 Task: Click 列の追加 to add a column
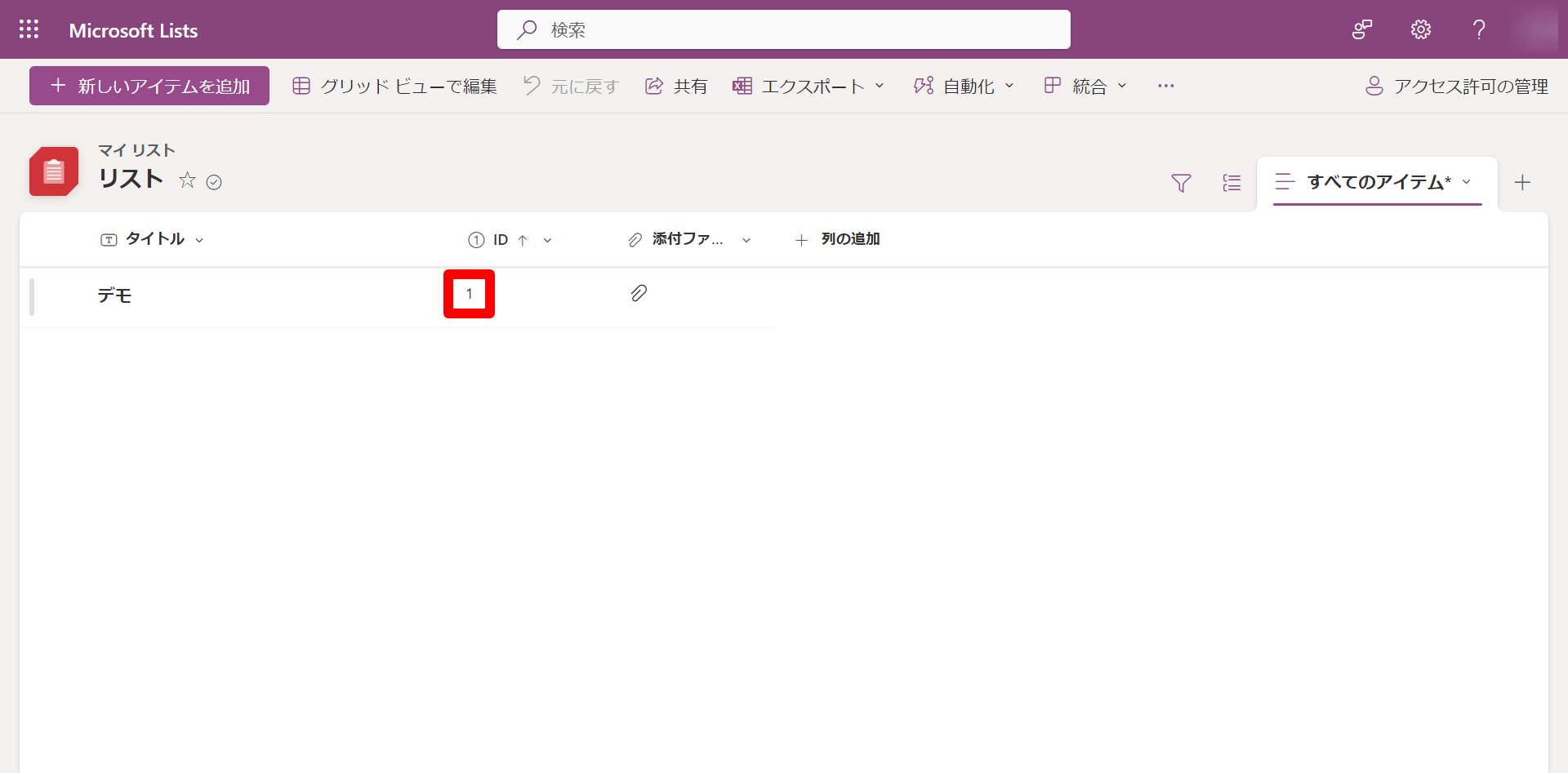(x=838, y=239)
